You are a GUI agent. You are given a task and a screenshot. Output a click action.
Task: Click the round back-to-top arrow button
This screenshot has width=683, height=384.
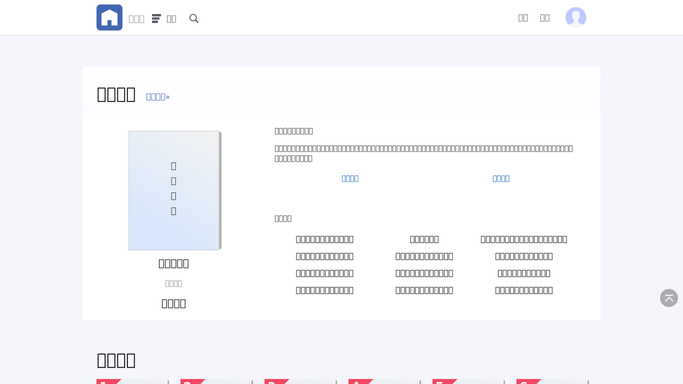[x=669, y=298]
